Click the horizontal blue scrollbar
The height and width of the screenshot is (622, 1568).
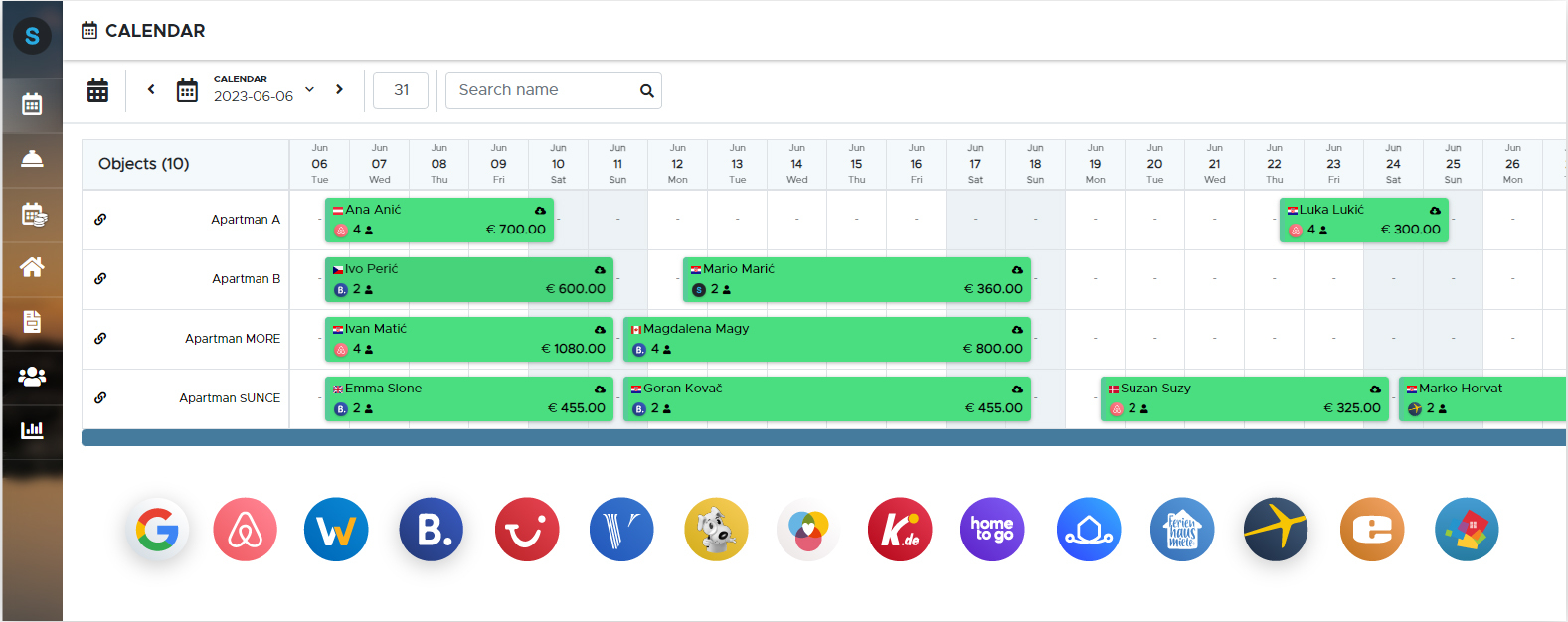(x=823, y=438)
